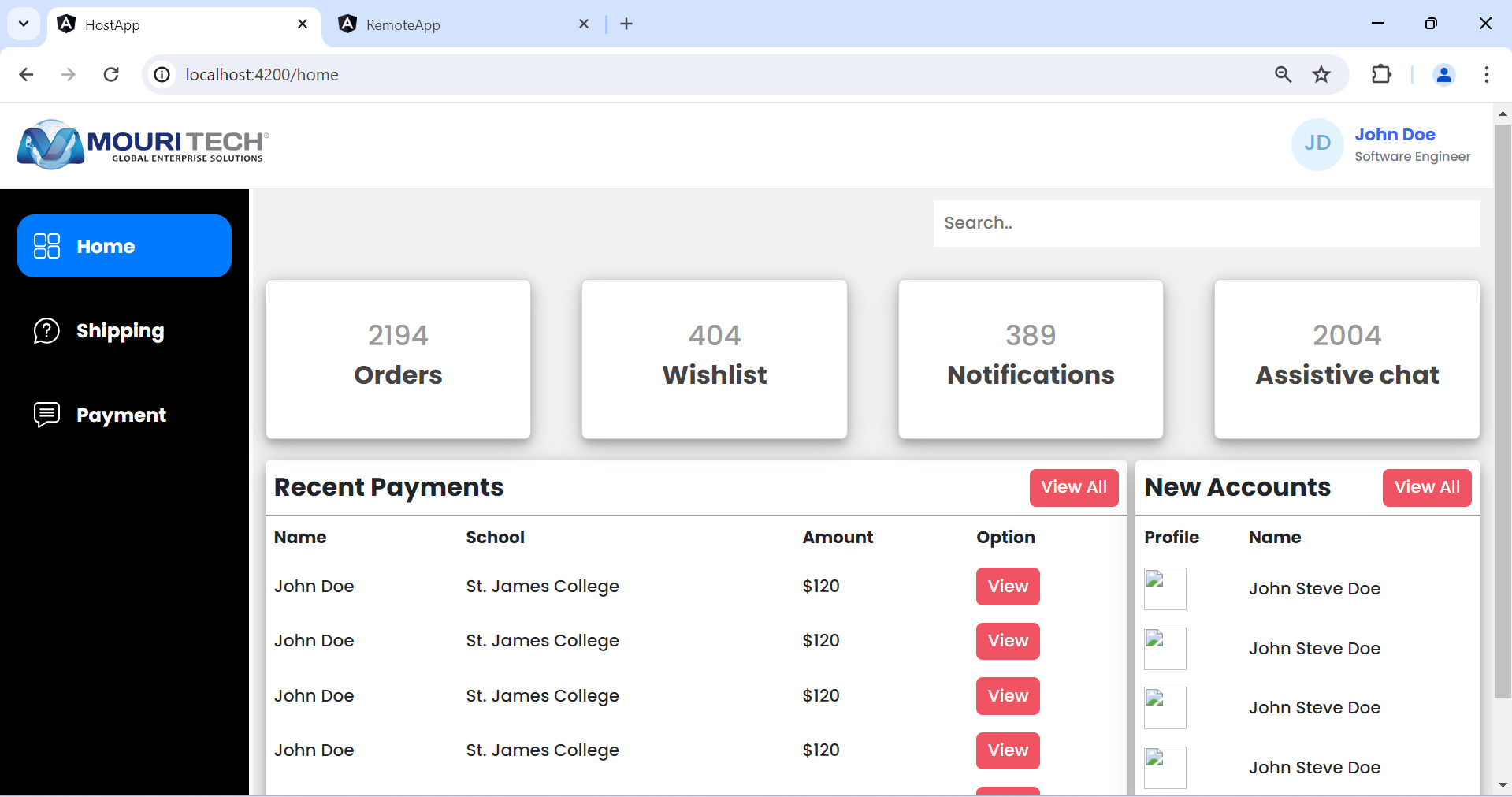1512x797 pixels.
Task: Click the Payment chat bubble icon
Action: click(x=46, y=415)
